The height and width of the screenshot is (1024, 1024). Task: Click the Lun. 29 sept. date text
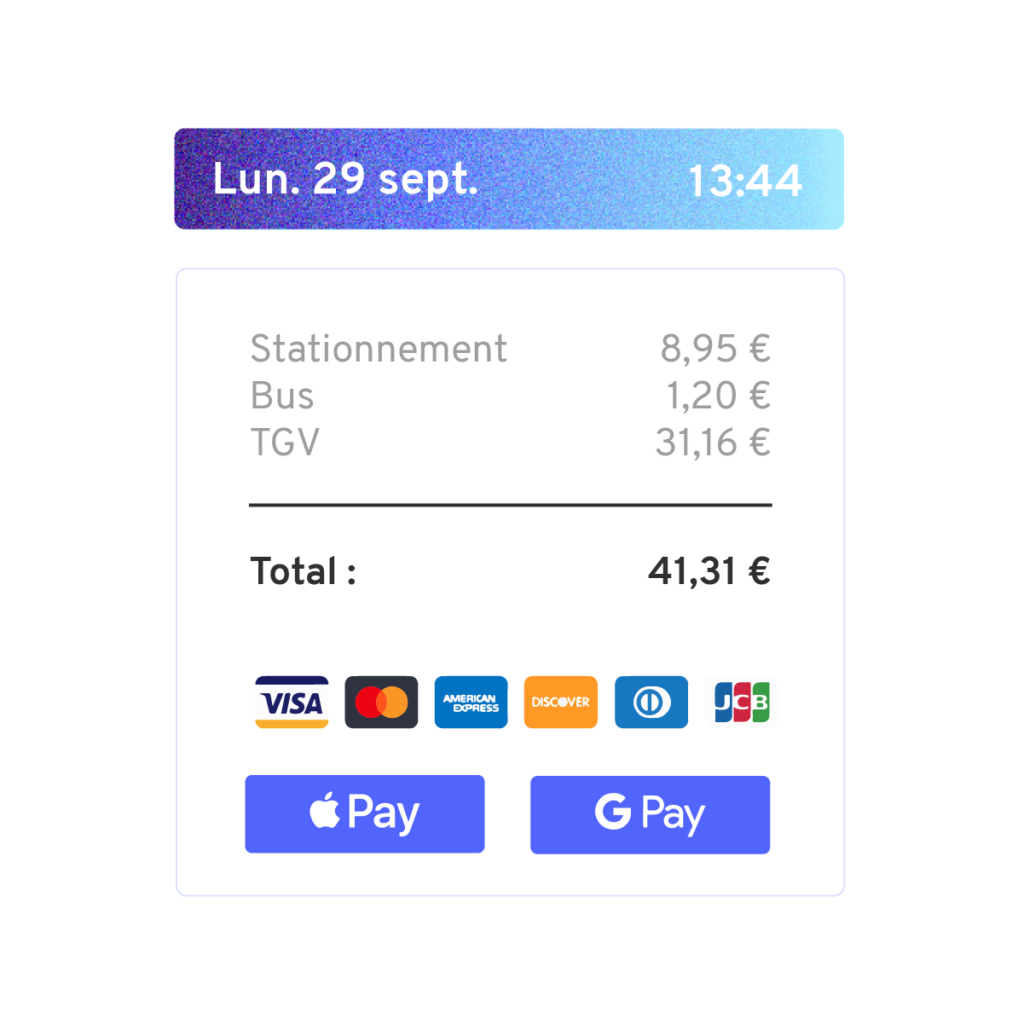click(345, 179)
